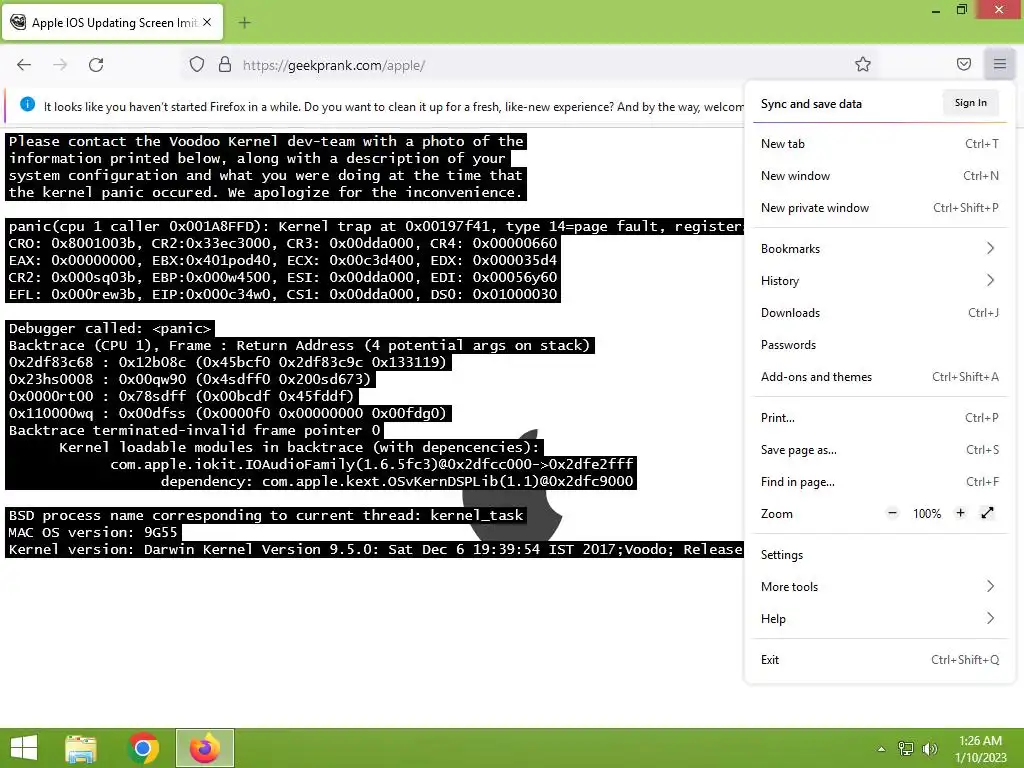Open the network tray icon
1024x768 pixels.
tap(906, 749)
